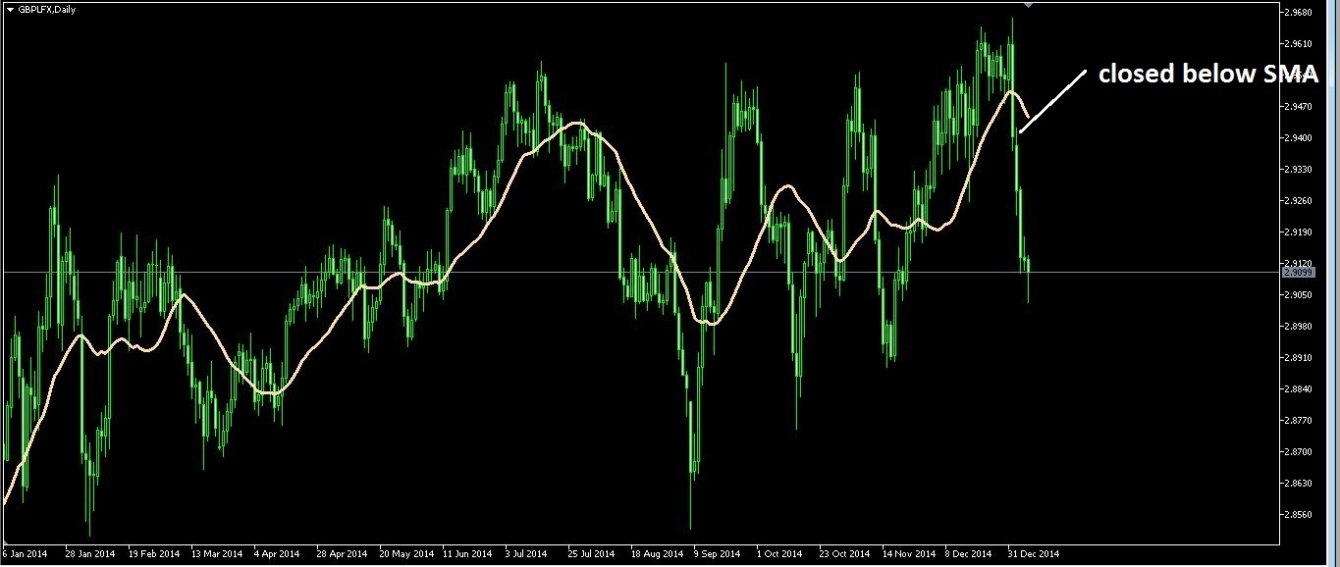Image resolution: width=1340 pixels, height=567 pixels.
Task: Click the 2.8840 price axis label
Action: point(1299,389)
